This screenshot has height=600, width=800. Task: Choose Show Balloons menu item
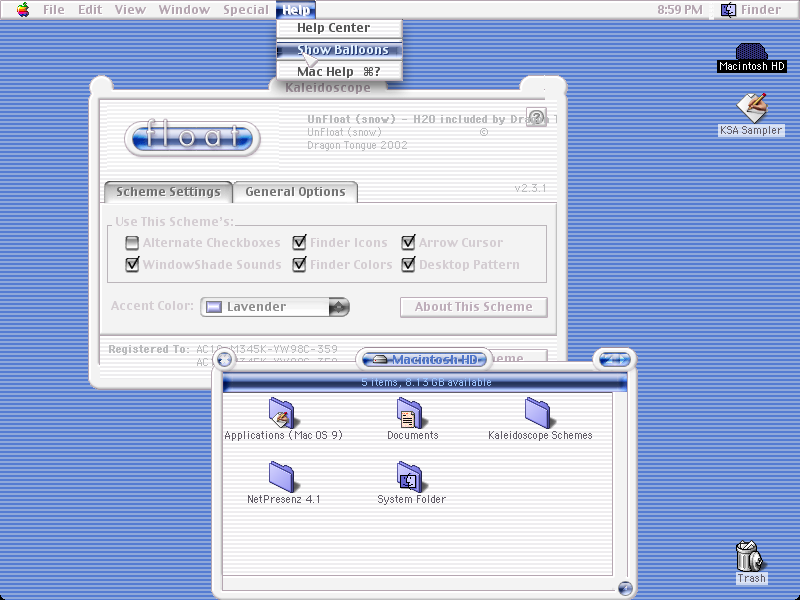tap(339, 50)
